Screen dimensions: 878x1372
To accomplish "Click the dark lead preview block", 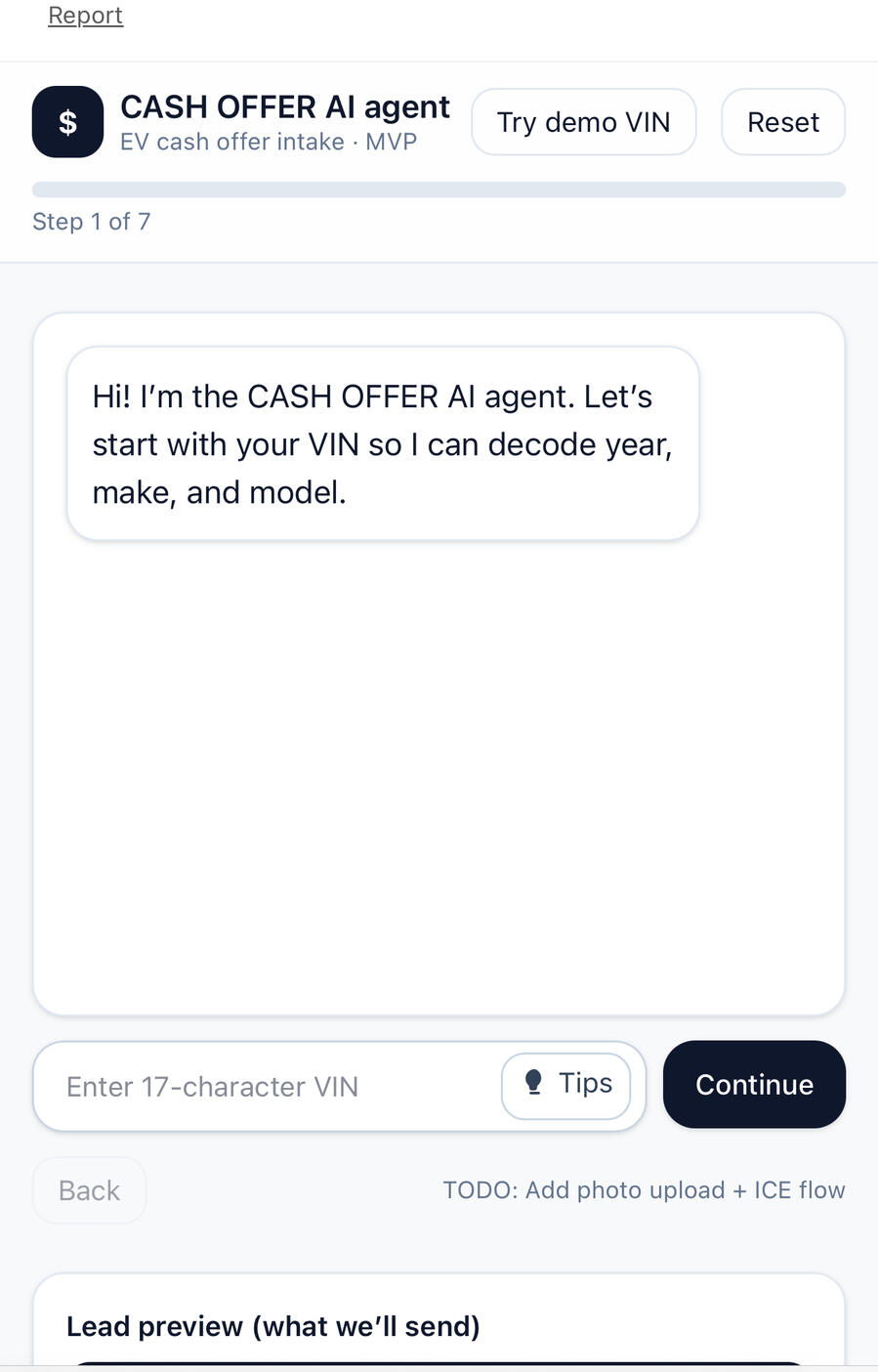I will point(439,1364).
